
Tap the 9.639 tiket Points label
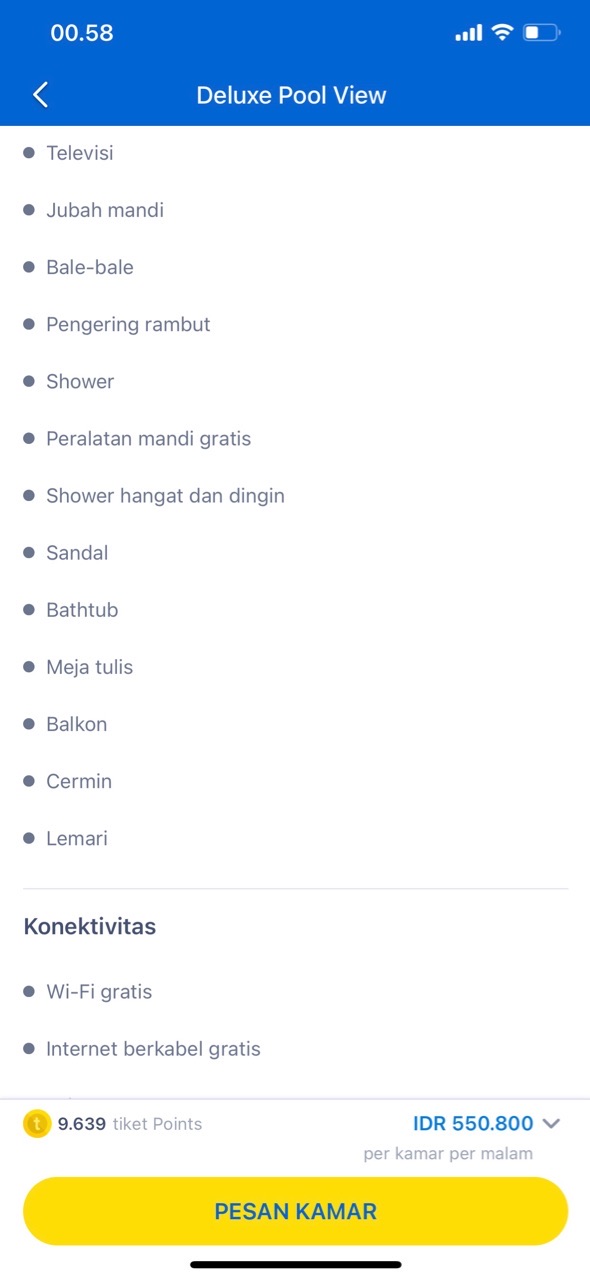coord(130,1124)
